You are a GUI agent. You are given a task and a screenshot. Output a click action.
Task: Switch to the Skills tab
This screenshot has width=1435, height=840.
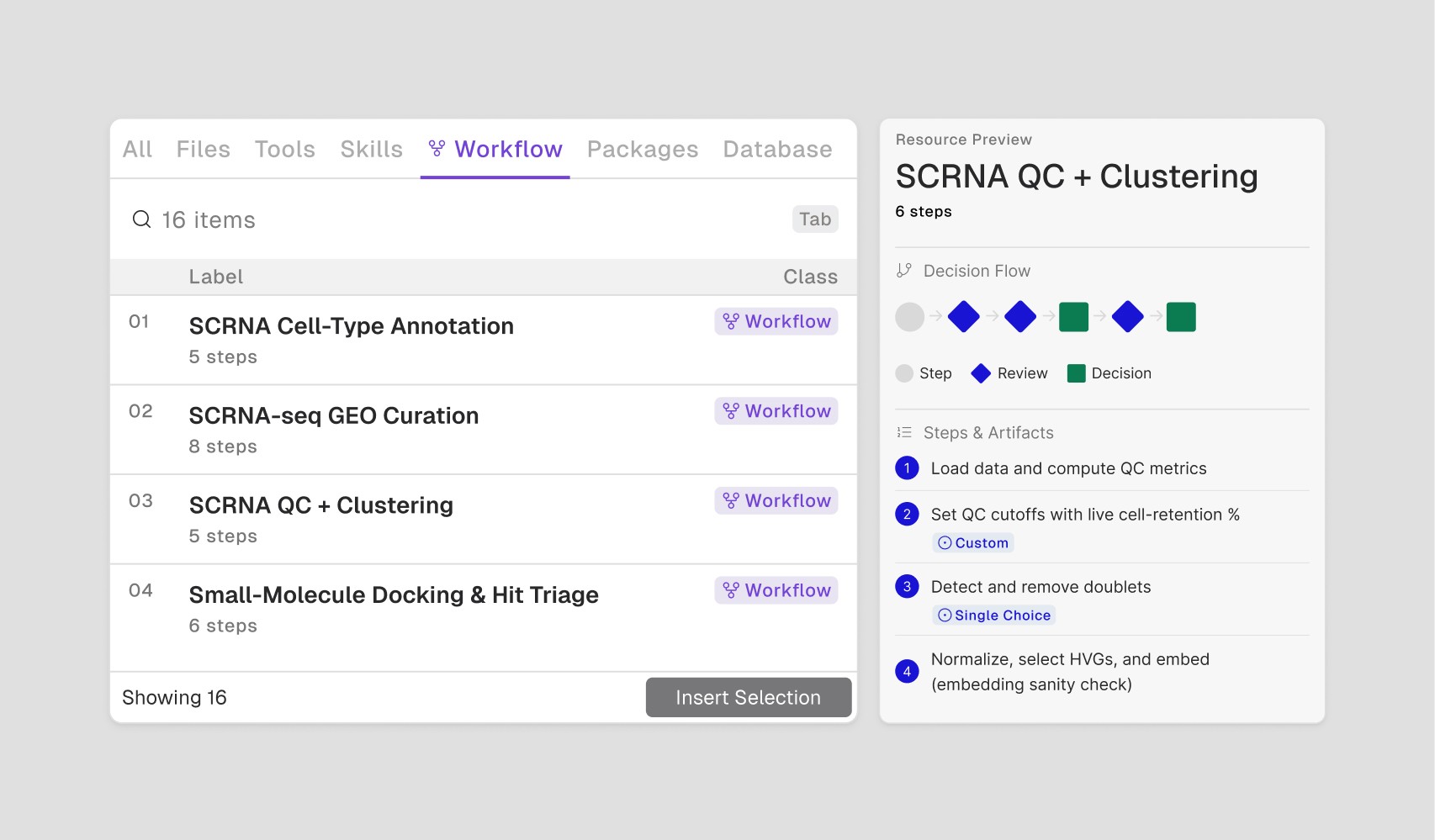pyautogui.click(x=371, y=149)
